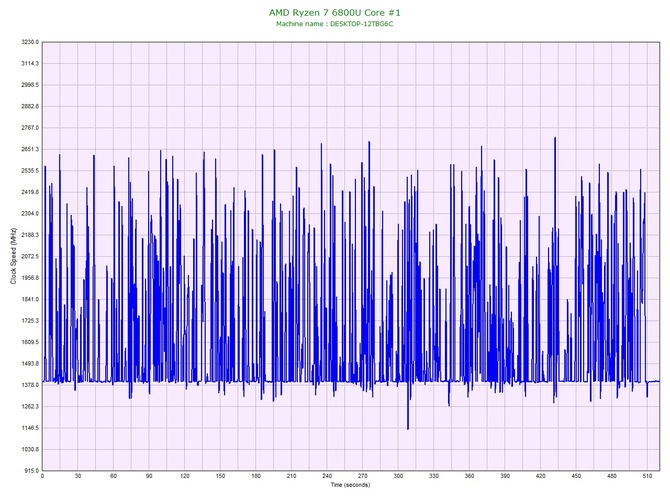Click the y-axis value 2072.5
Image resolution: width=670 pixels, height=502 pixels.
tap(30, 256)
